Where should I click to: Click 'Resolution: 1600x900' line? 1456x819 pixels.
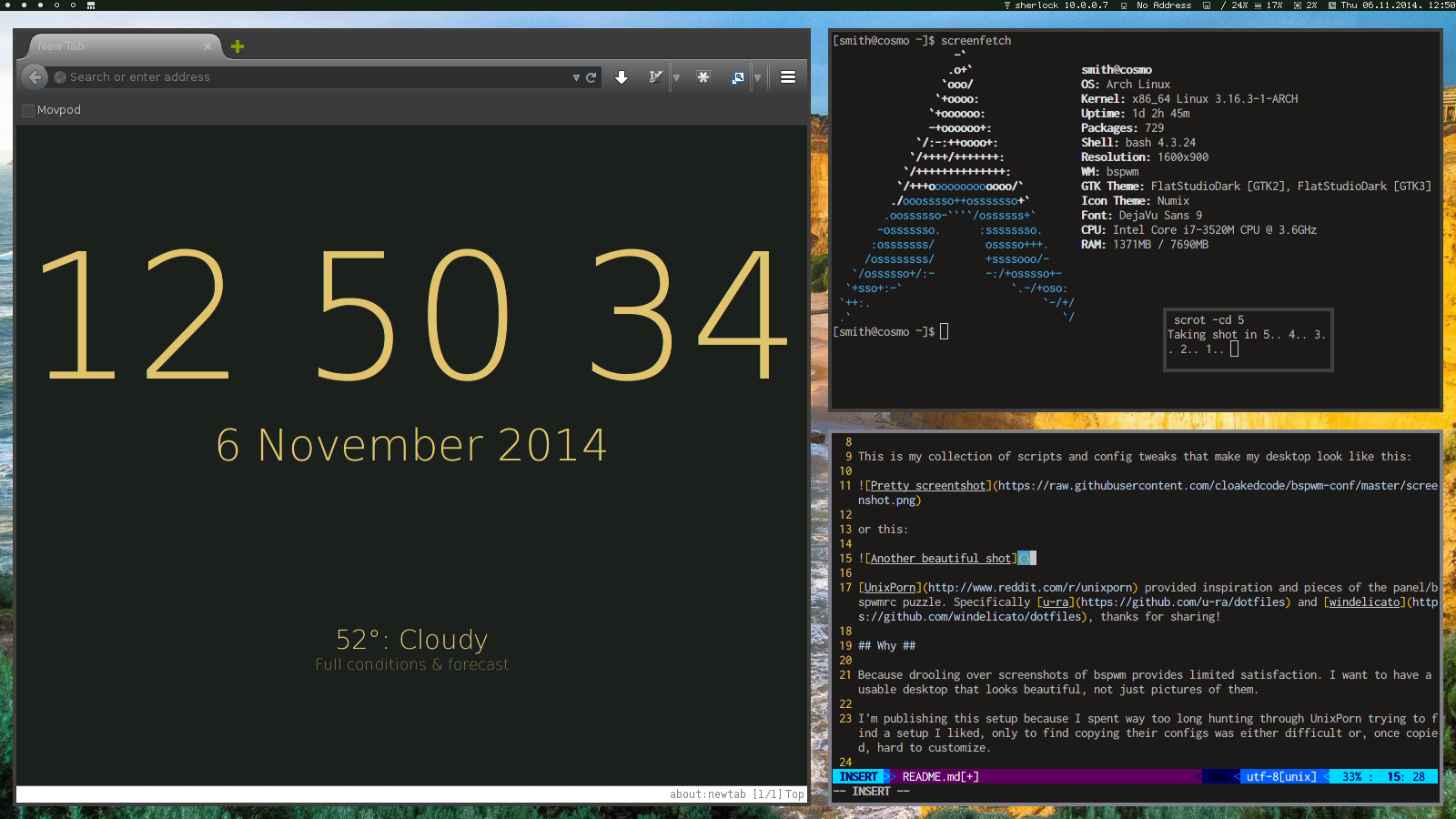1145,157
